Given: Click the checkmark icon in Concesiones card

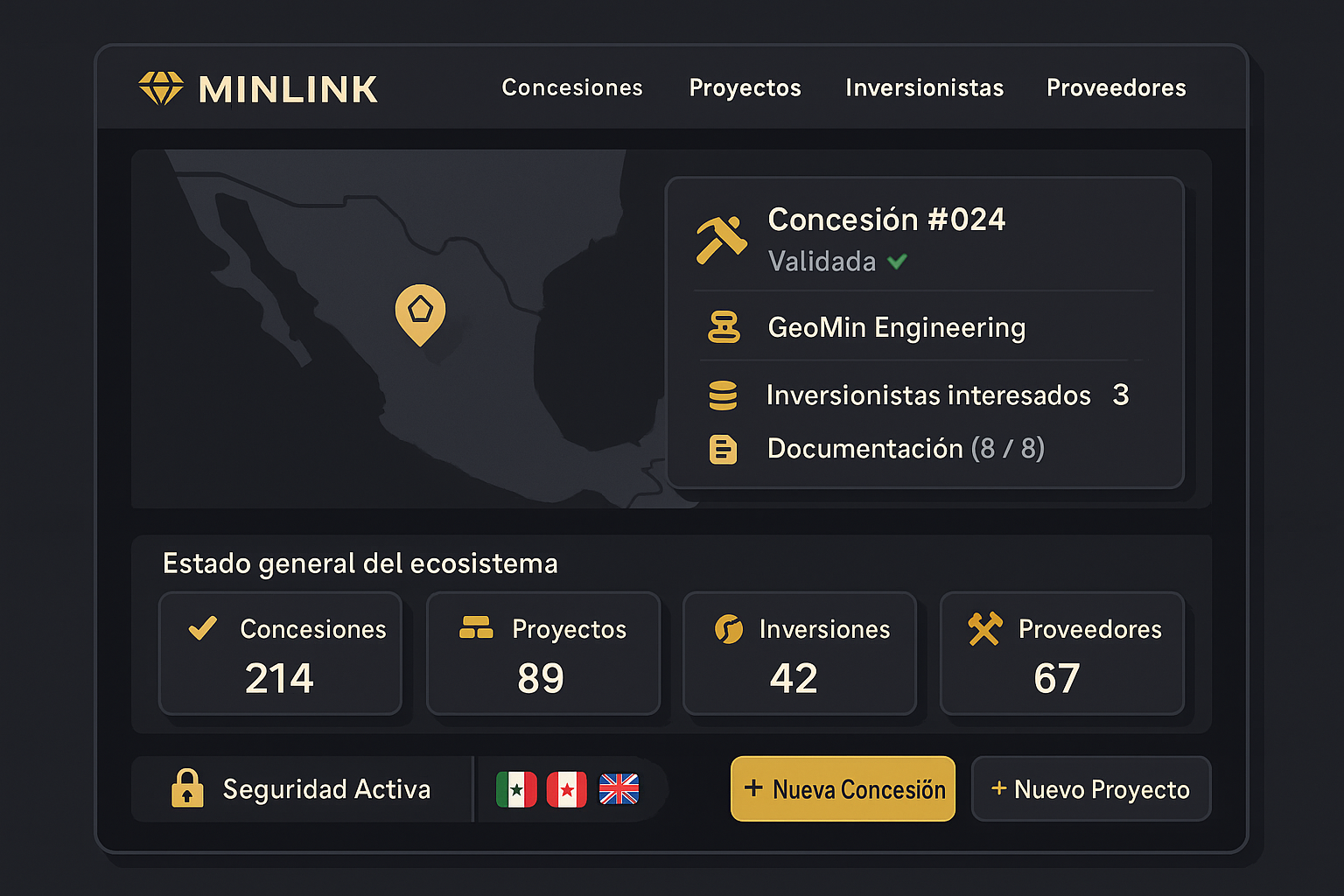Looking at the screenshot, I should pyautogui.click(x=203, y=627).
